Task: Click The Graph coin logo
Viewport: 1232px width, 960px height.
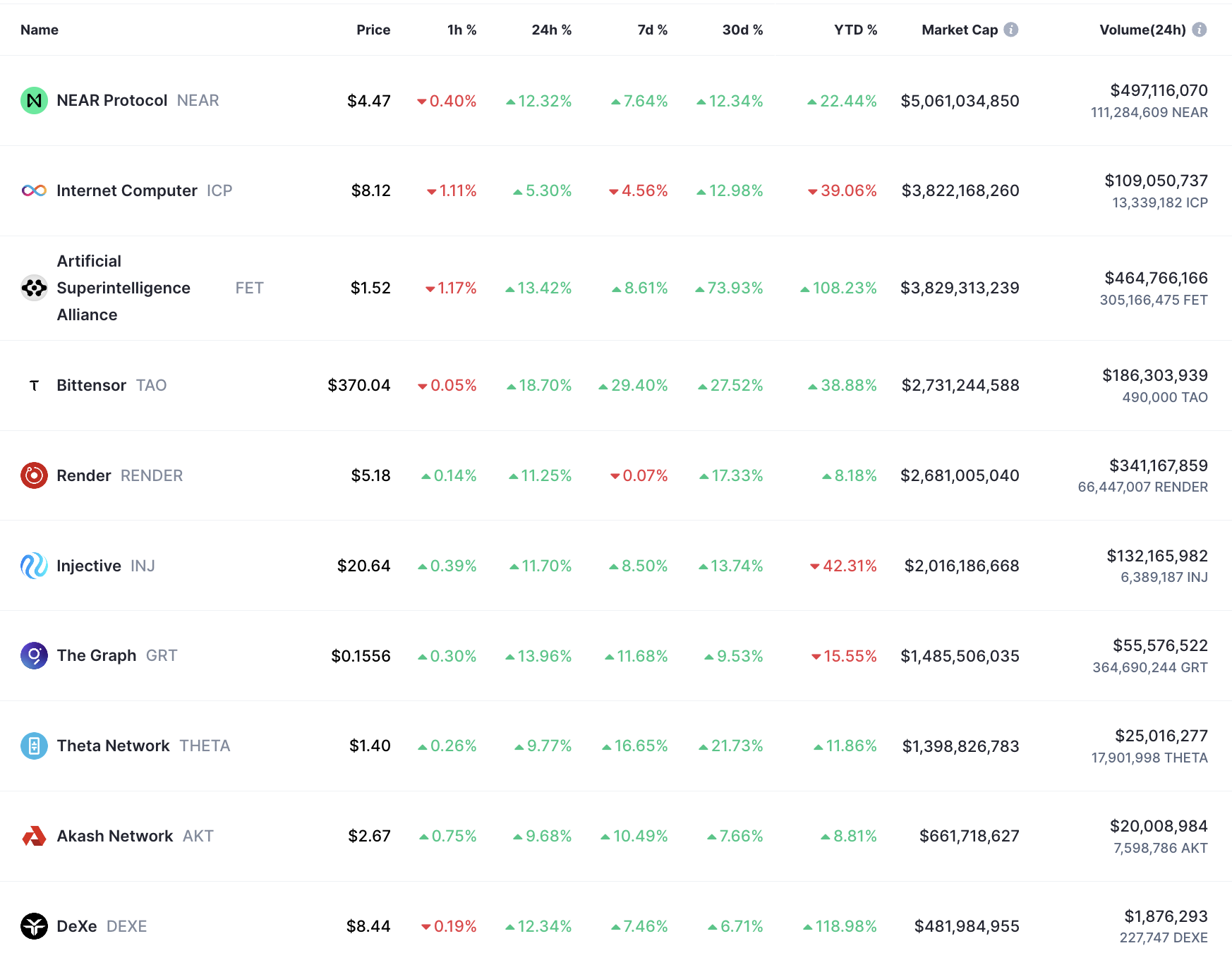Action: click(34, 656)
